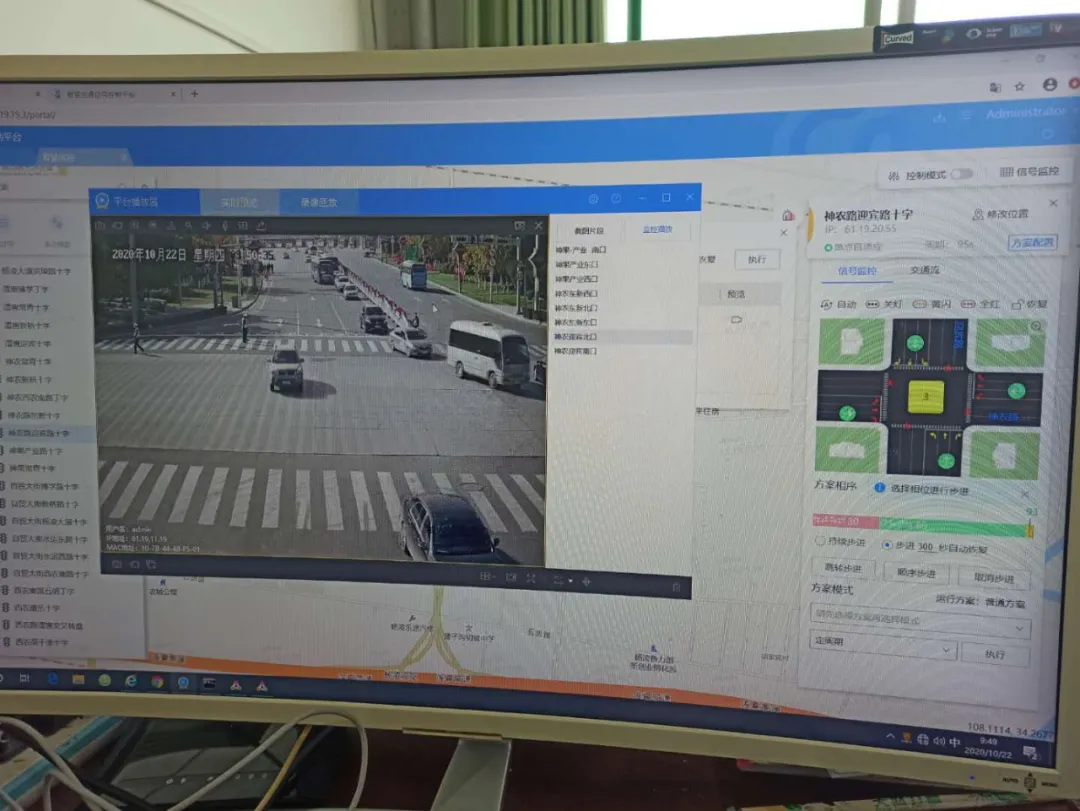Image resolution: width=1080 pixels, height=811 pixels.
Task: Select the 黄闪 yellow flash control
Action: click(x=931, y=304)
